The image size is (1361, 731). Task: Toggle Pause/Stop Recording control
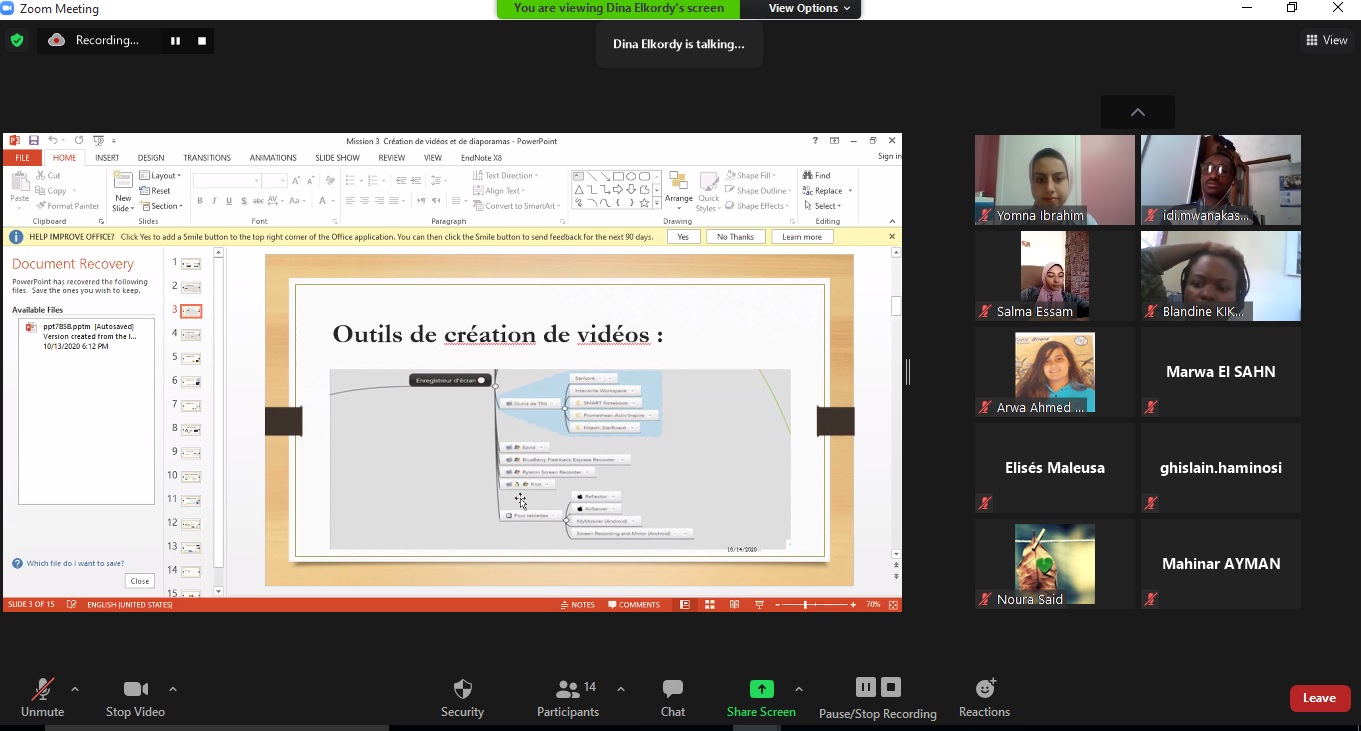(877, 688)
